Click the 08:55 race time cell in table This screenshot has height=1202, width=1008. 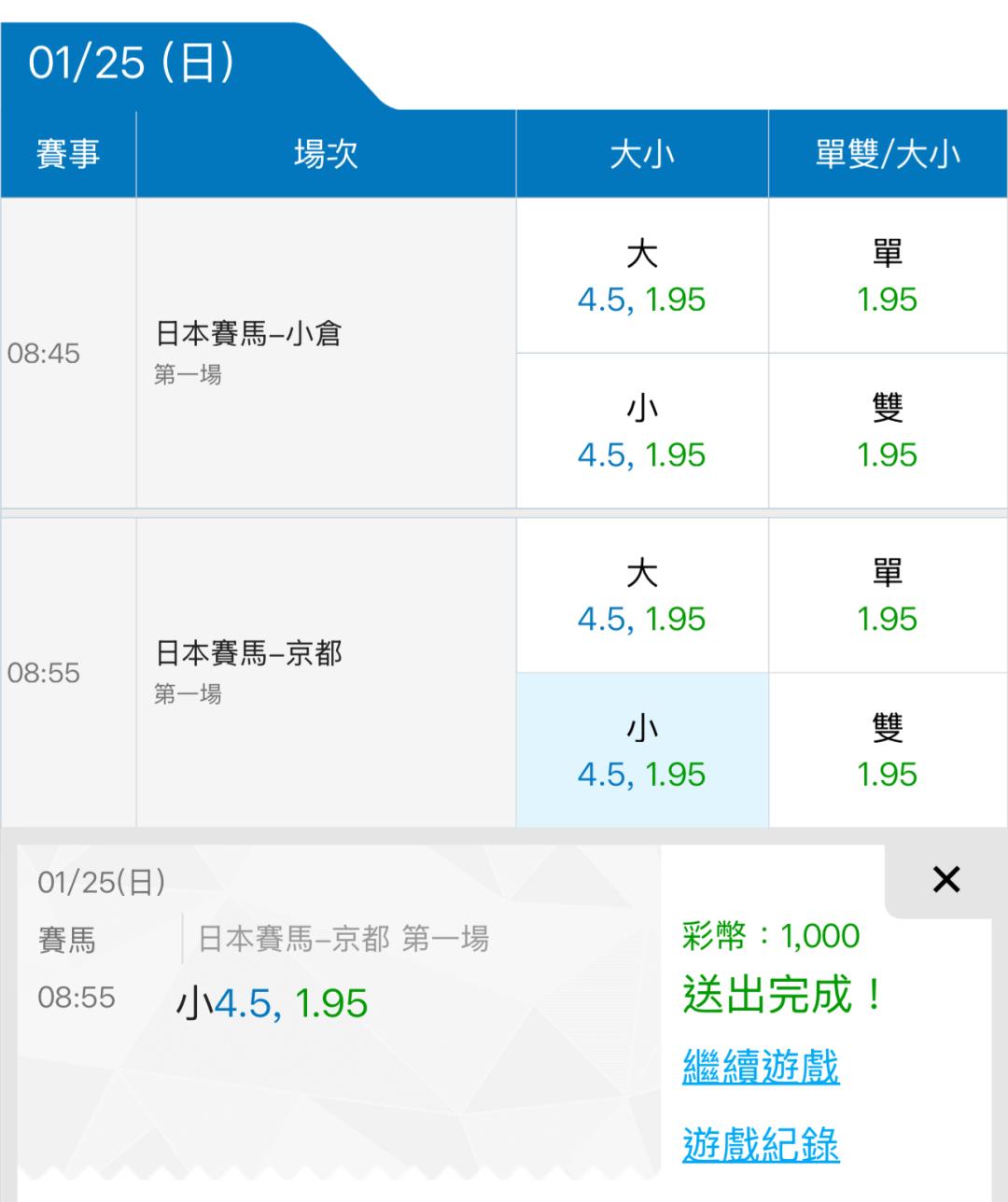pyautogui.click(x=44, y=673)
